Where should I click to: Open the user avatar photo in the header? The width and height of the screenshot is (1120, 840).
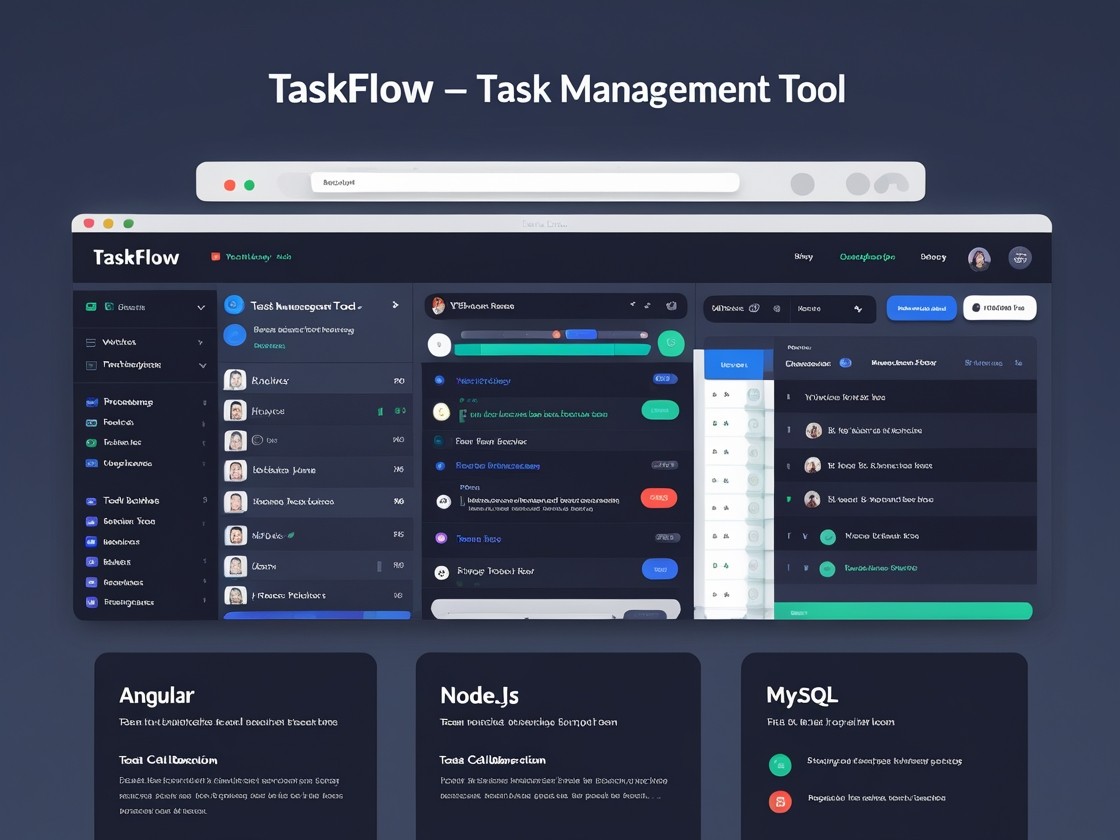tap(979, 258)
